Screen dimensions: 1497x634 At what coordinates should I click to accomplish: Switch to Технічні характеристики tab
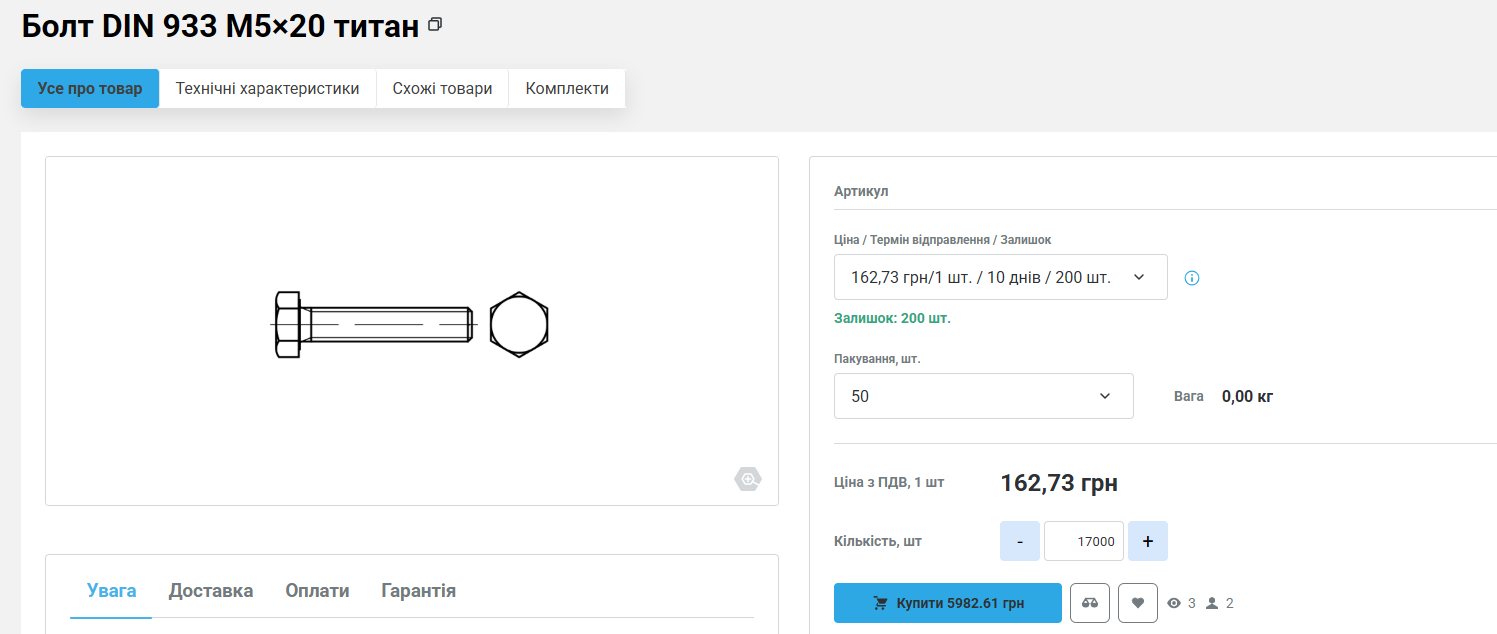(x=267, y=88)
